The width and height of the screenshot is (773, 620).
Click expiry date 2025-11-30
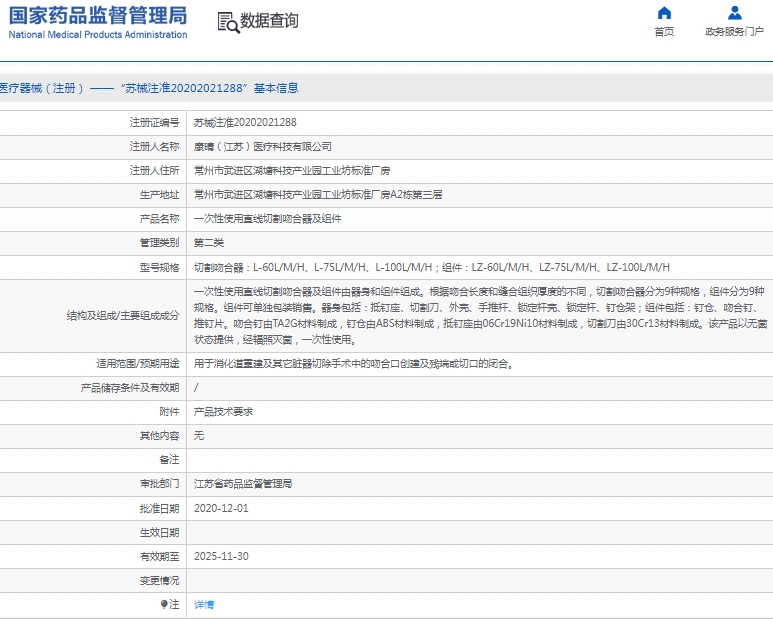coord(221,556)
